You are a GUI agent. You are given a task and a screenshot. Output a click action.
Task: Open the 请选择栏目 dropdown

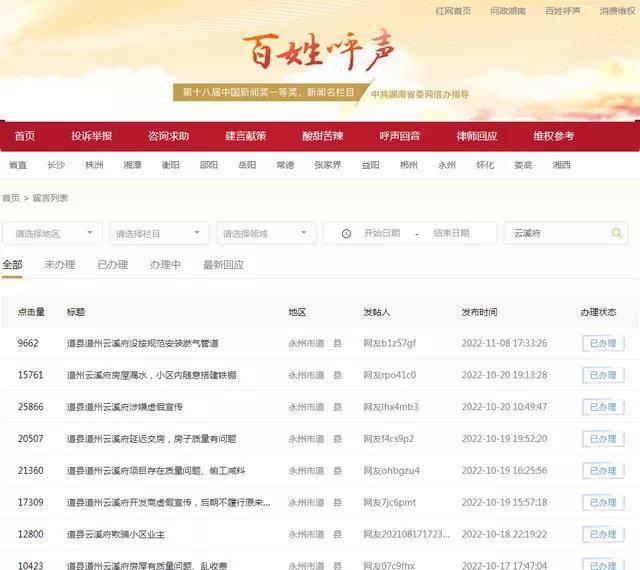pyautogui.click(x=158, y=233)
